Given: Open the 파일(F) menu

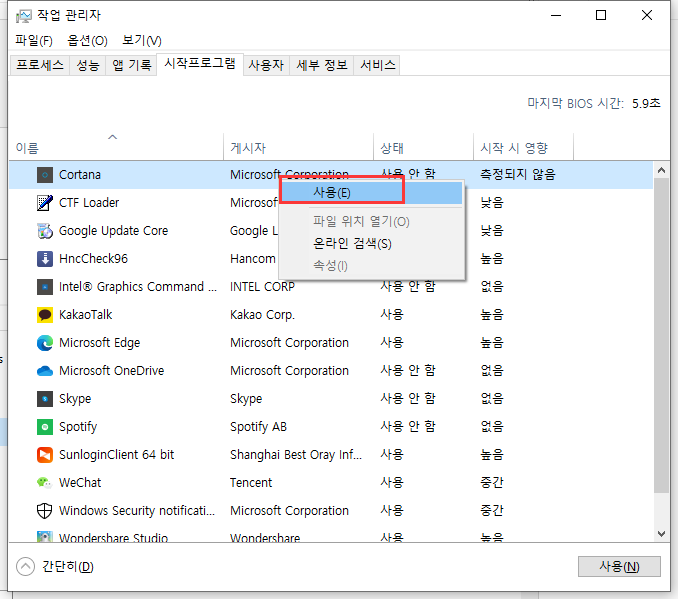Looking at the screenshot, I should point(34,41).
